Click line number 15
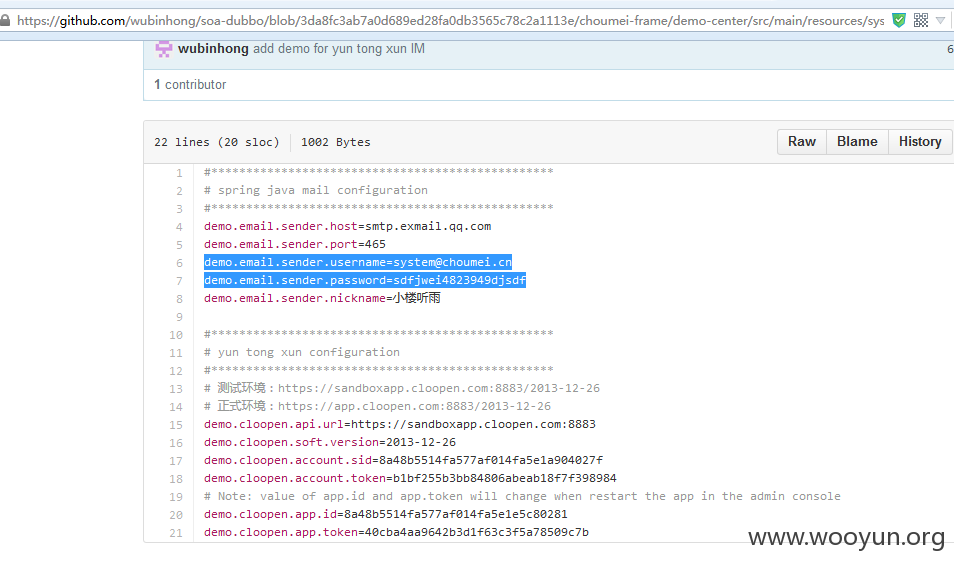 176,425
